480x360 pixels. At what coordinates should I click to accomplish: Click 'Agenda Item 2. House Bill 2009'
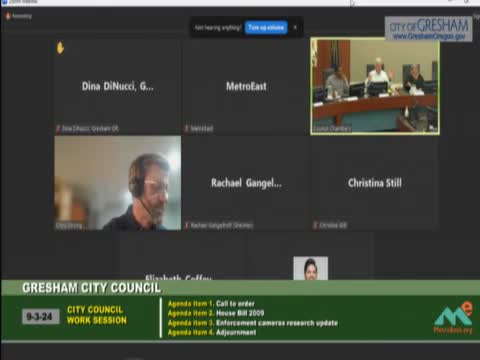point(216,313)
